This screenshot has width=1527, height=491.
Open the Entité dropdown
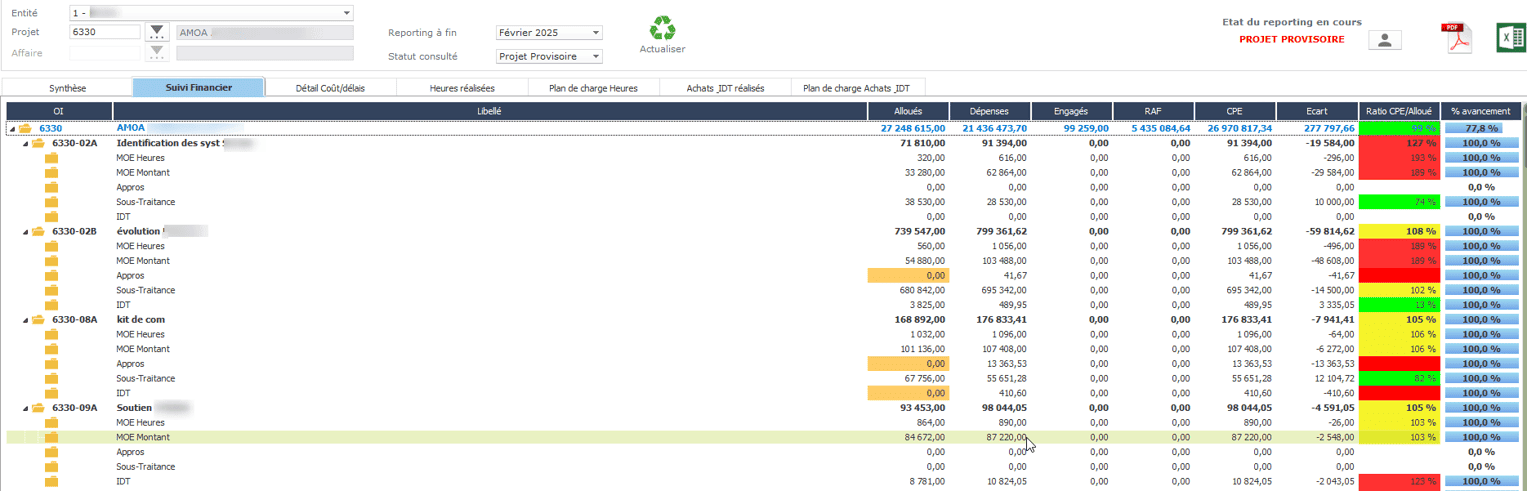pos(347,13)
